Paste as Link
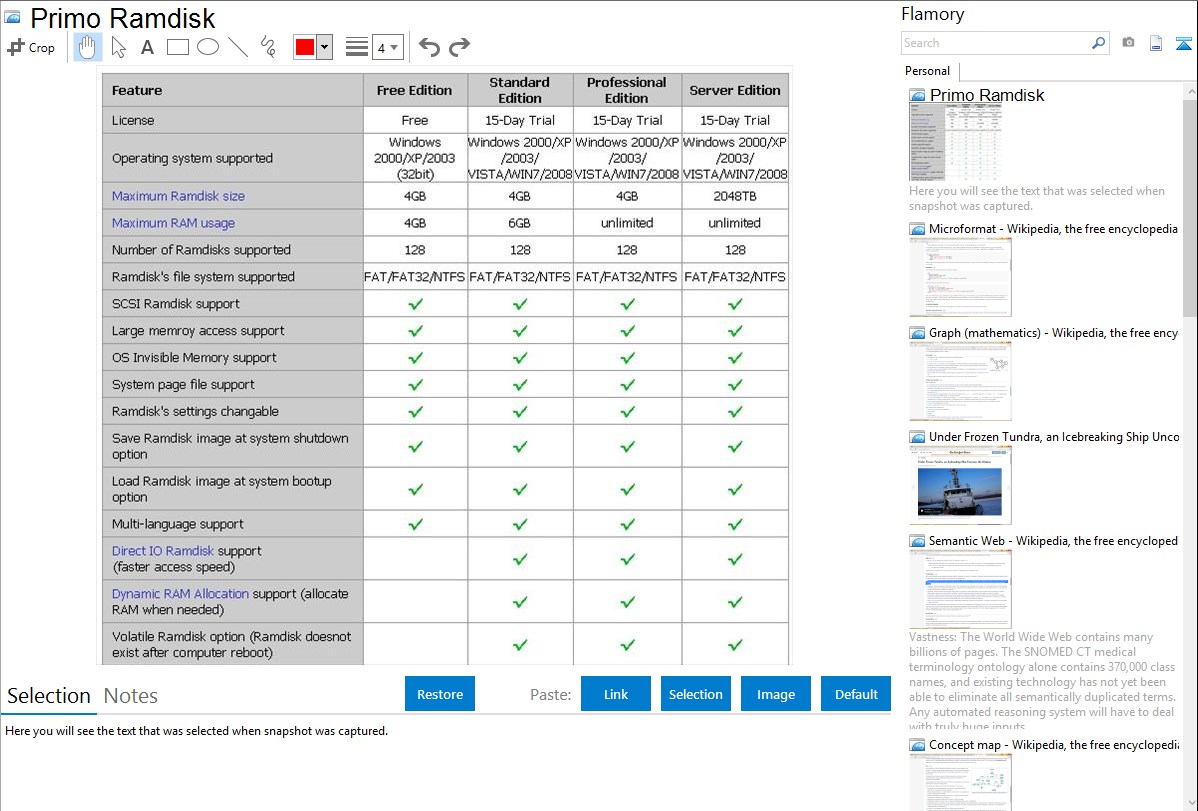The image size is (1198, 811). pyautogui.click(x=616, y=693)
